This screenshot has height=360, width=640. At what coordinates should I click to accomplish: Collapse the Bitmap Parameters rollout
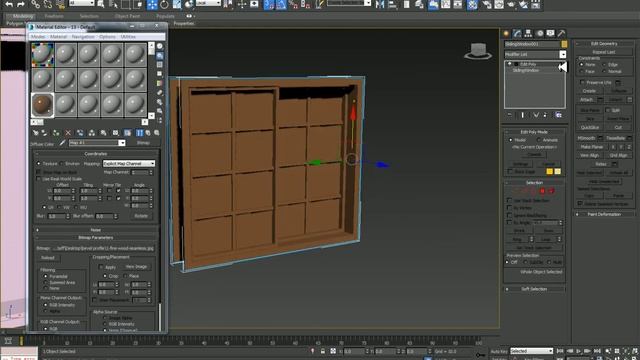[x=96, y=238]
